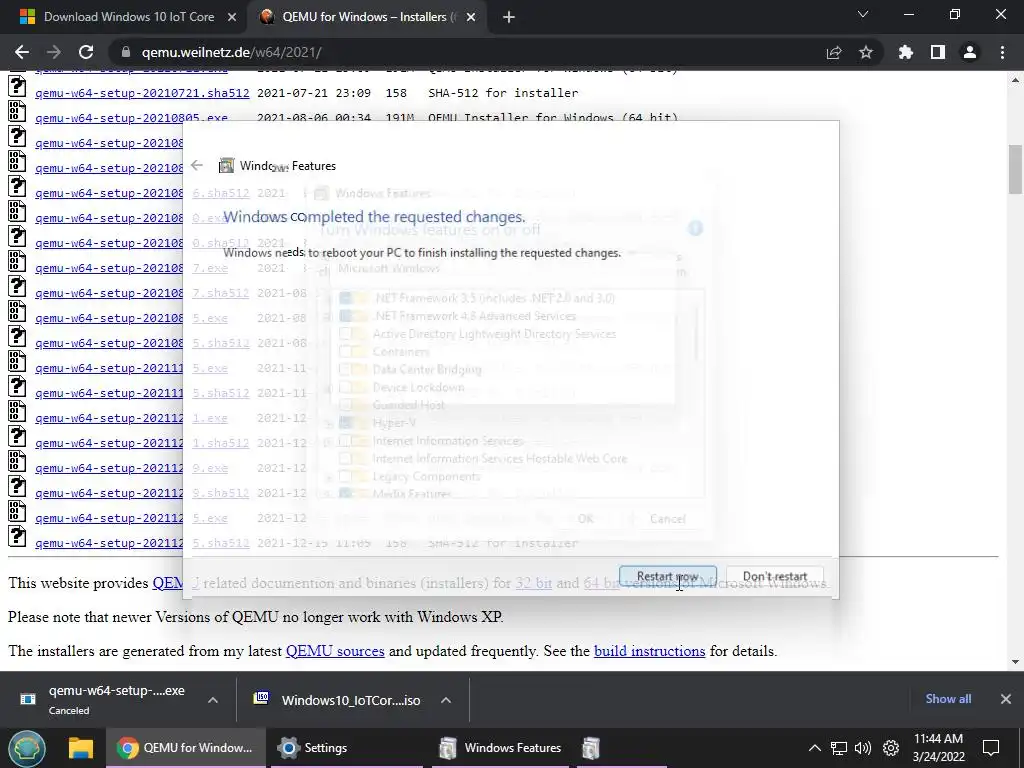Go back using the Windows Features dialog arrow
This screenshot has height=768, width=1024.
click(197, 165)
